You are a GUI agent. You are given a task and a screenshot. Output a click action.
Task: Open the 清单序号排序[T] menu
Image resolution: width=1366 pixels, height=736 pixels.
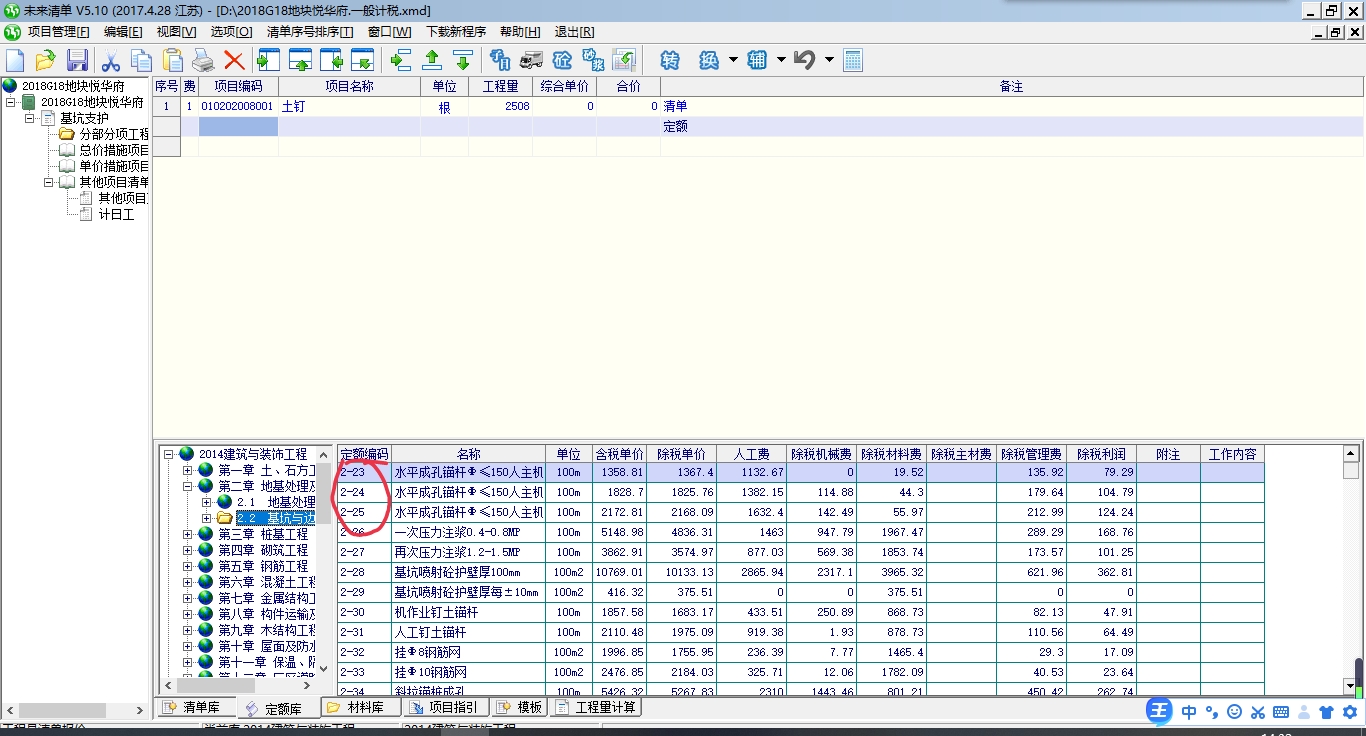pos(310,32)
